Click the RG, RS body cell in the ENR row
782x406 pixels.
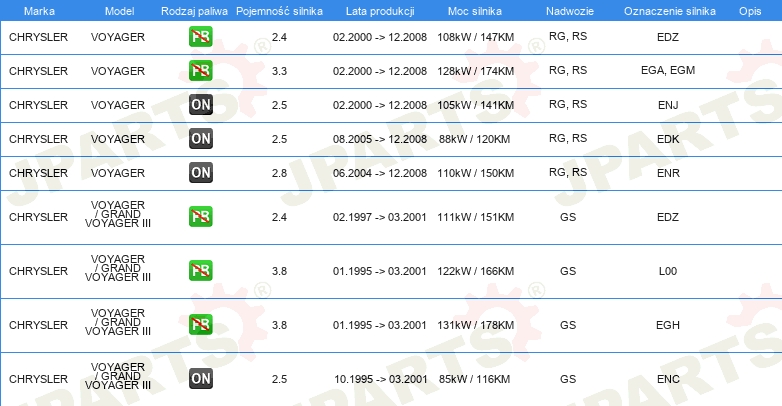point(568,172)
